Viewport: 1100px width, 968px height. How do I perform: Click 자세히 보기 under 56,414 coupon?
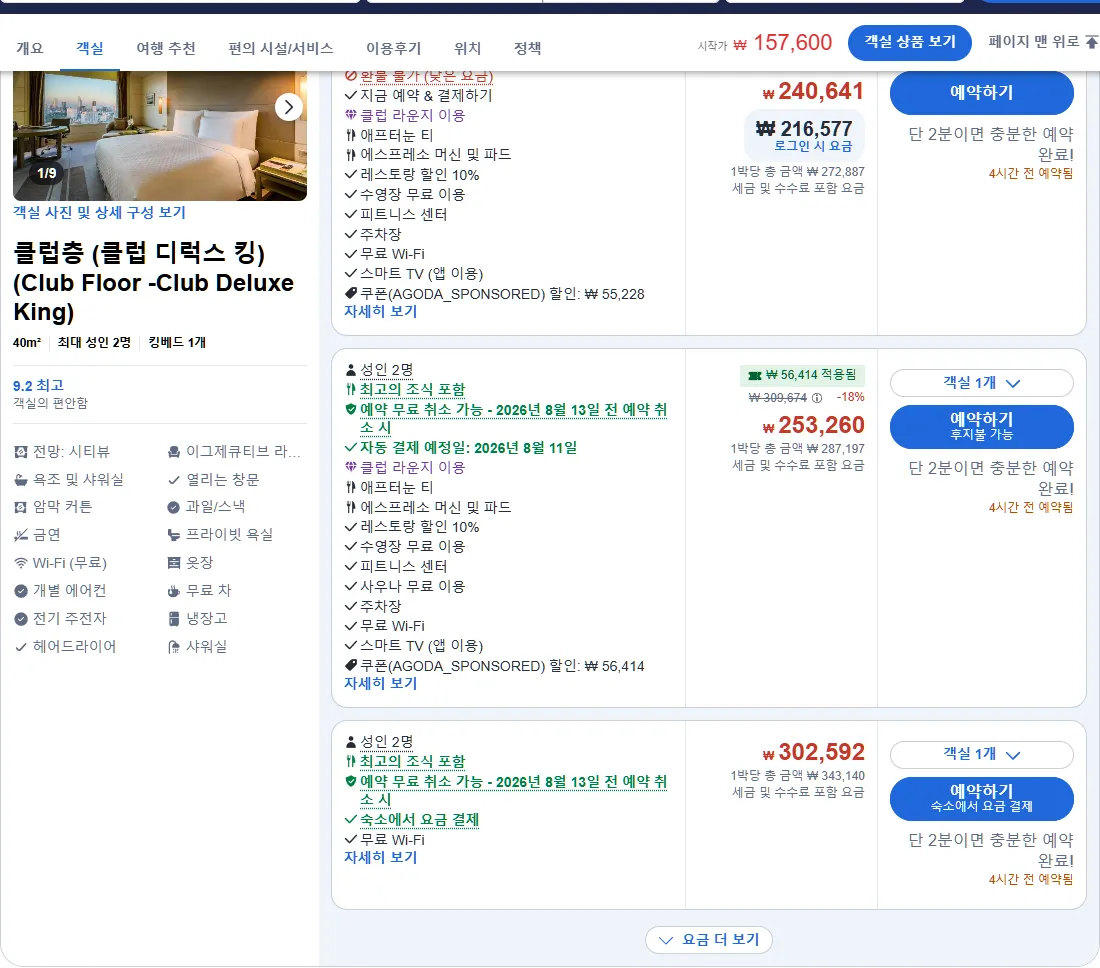[x=380, y=683]
